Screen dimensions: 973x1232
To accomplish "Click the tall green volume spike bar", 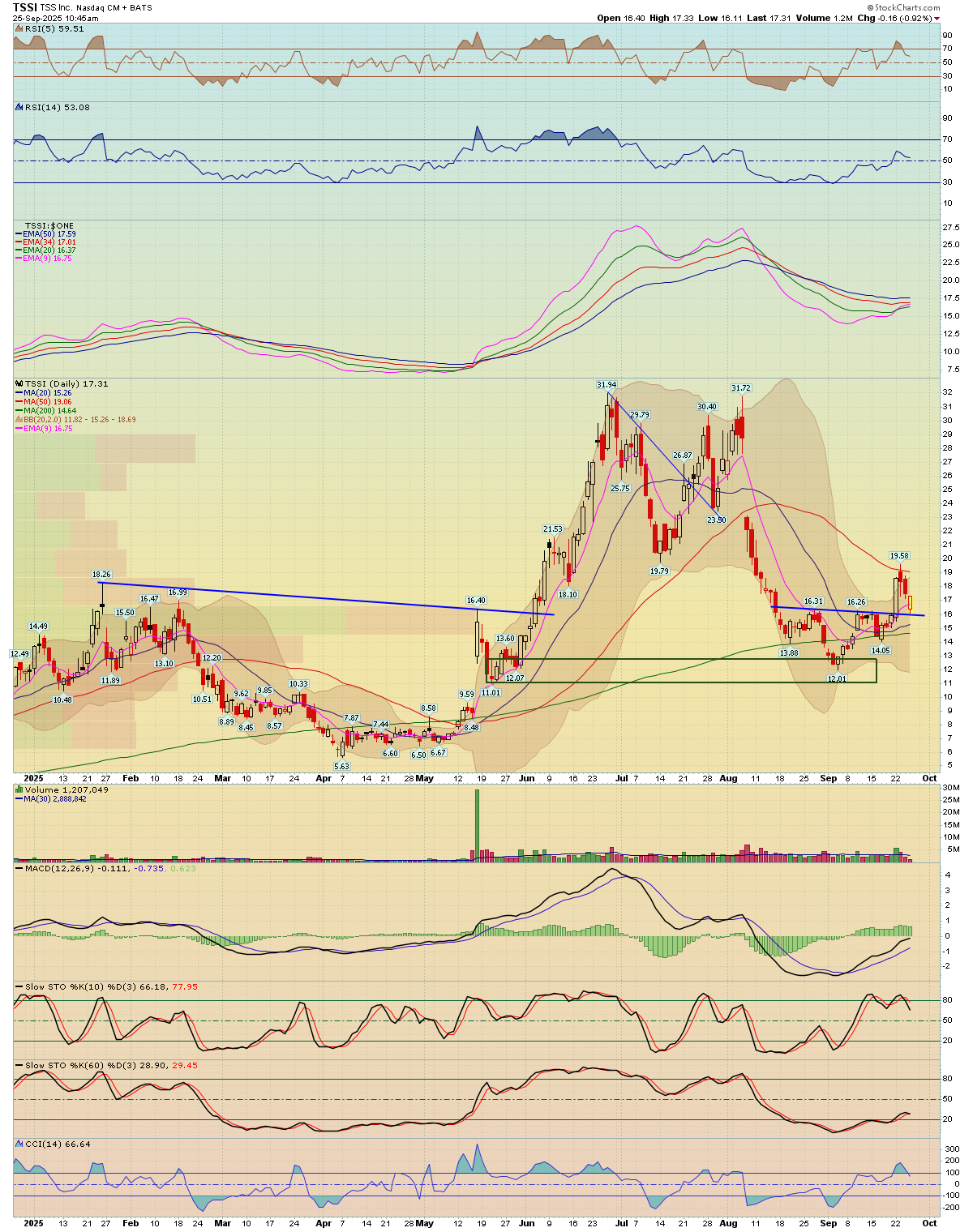I will [477, 824].
